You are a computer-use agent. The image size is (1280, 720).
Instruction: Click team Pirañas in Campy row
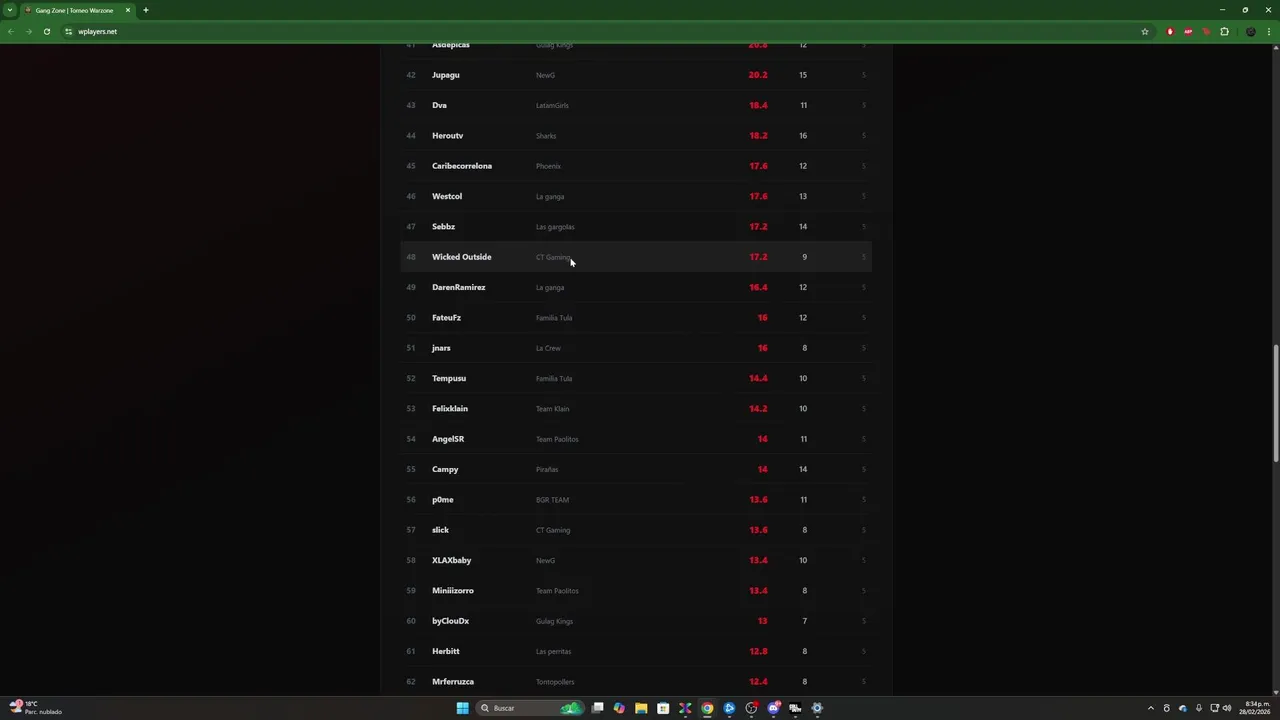pyautogui.click(x=547, y=469)
